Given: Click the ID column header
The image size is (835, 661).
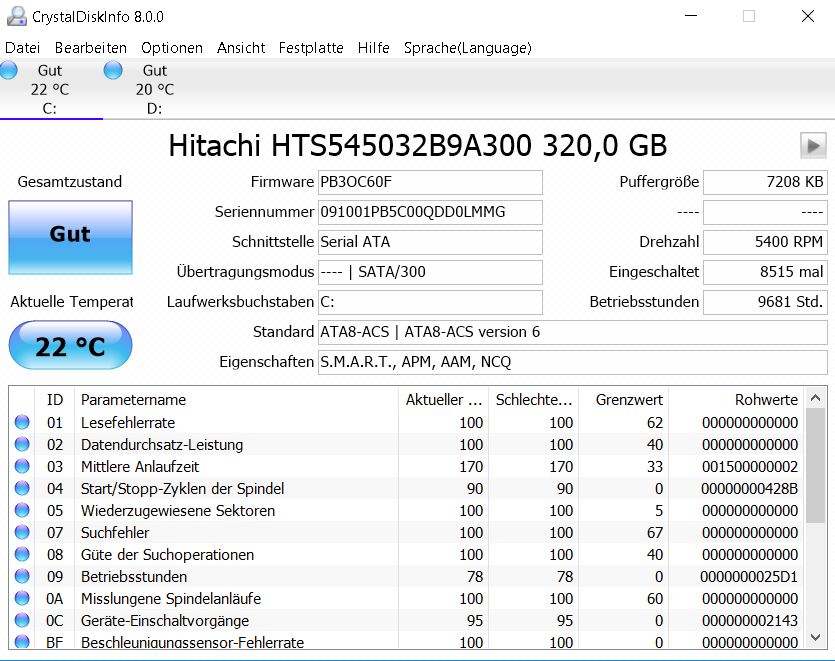Looking at the screenshot, I should (54, 399).
